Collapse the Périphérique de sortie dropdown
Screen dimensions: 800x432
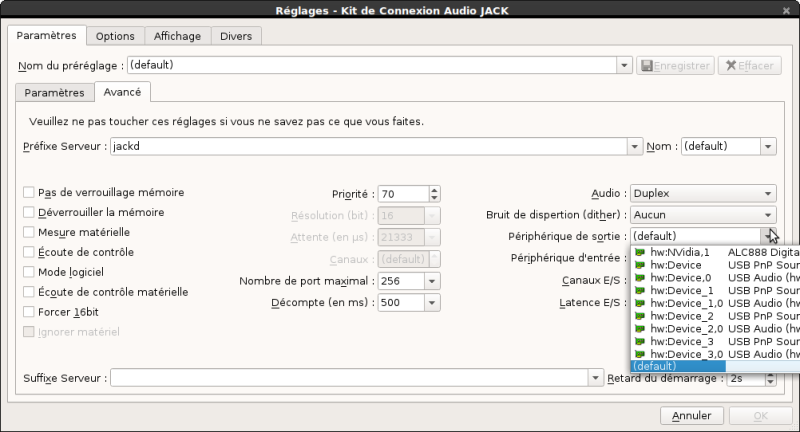coord(768,236)
